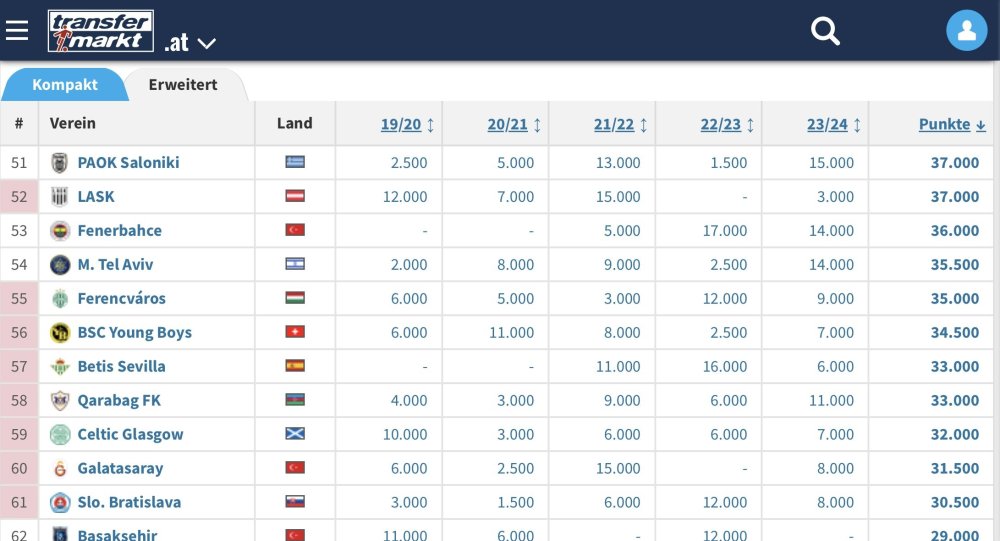Screen dimensions: 1000x541
Task: Click the Betis Sevilla name
Action: coord(121,367)
